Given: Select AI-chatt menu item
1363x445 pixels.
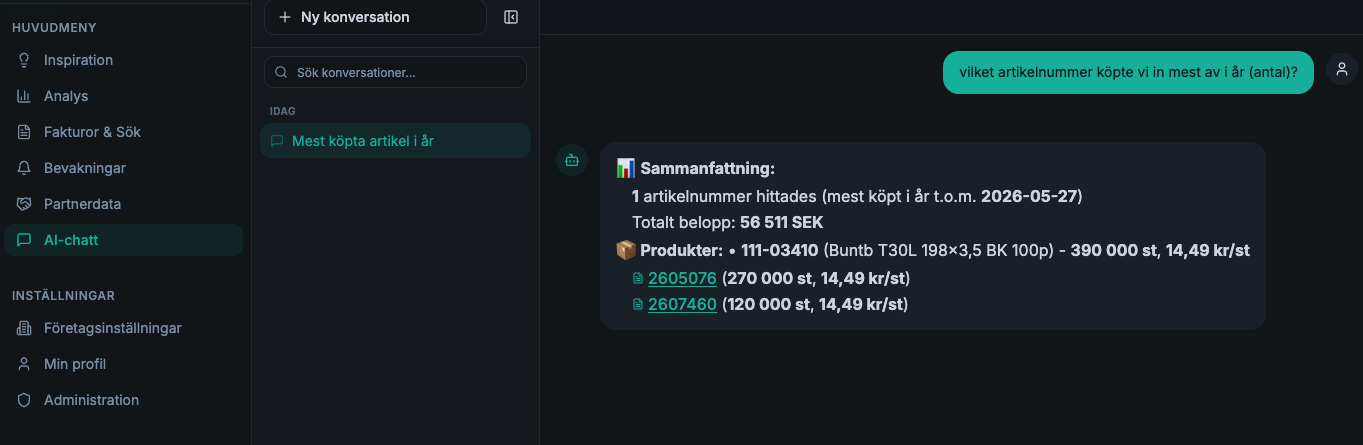Looking at the screenshot, I should pyautogui.click(x=123, y=240).
